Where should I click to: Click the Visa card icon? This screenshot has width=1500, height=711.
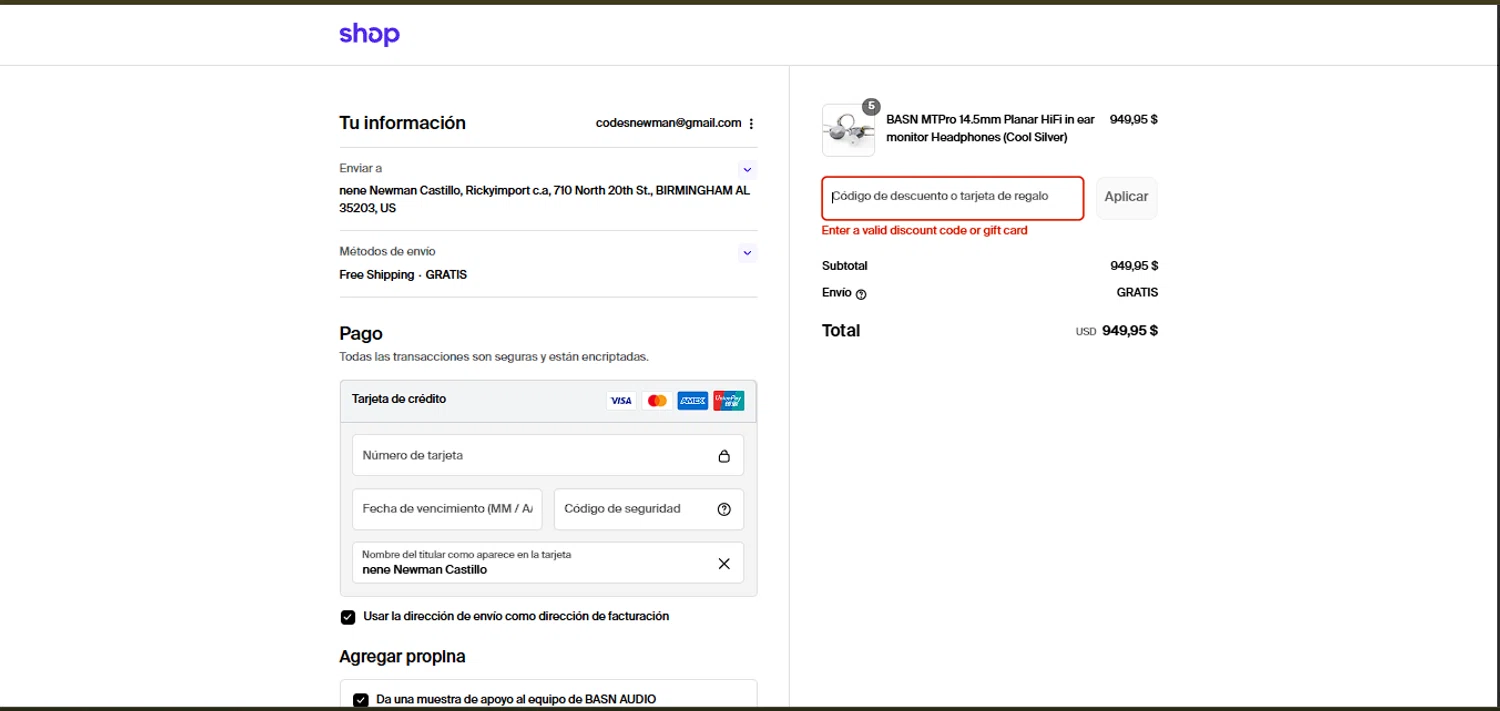[621, 400]
